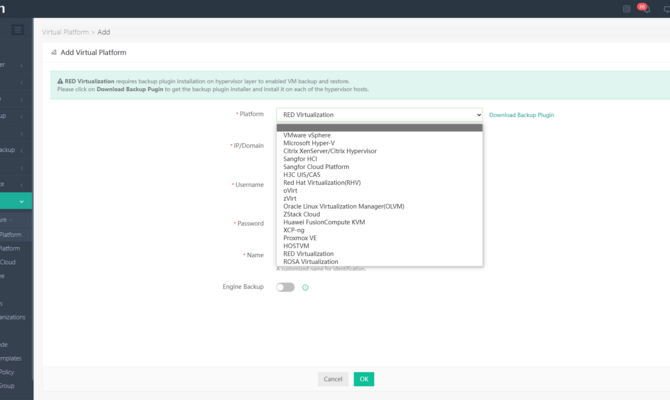Screen dimensions: 670x400
Task: Choose ROSA Virtualization option
Action: [x=379, y=262]
